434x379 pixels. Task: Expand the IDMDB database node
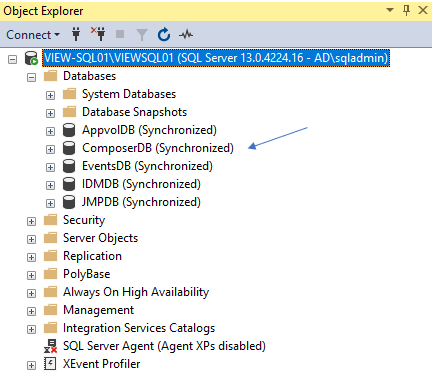(x=50, y=186)
